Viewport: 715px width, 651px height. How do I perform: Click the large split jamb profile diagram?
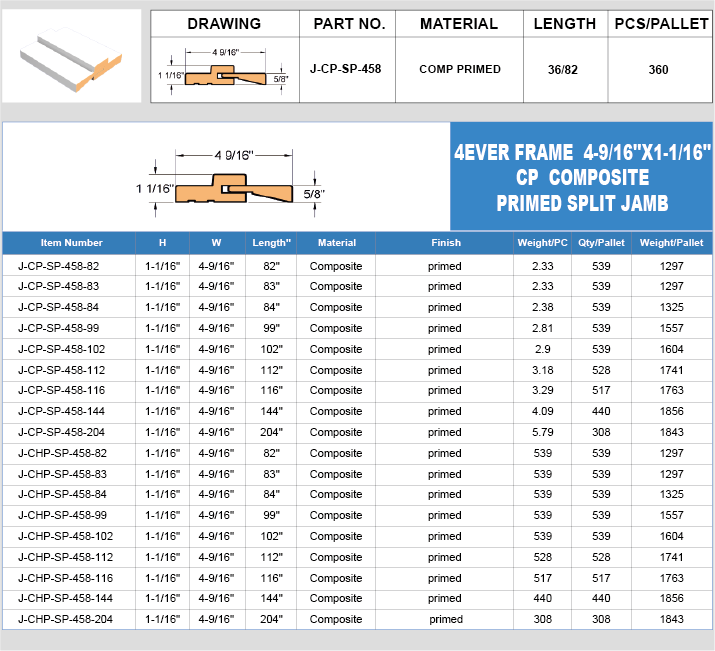[x=230, y=183]
